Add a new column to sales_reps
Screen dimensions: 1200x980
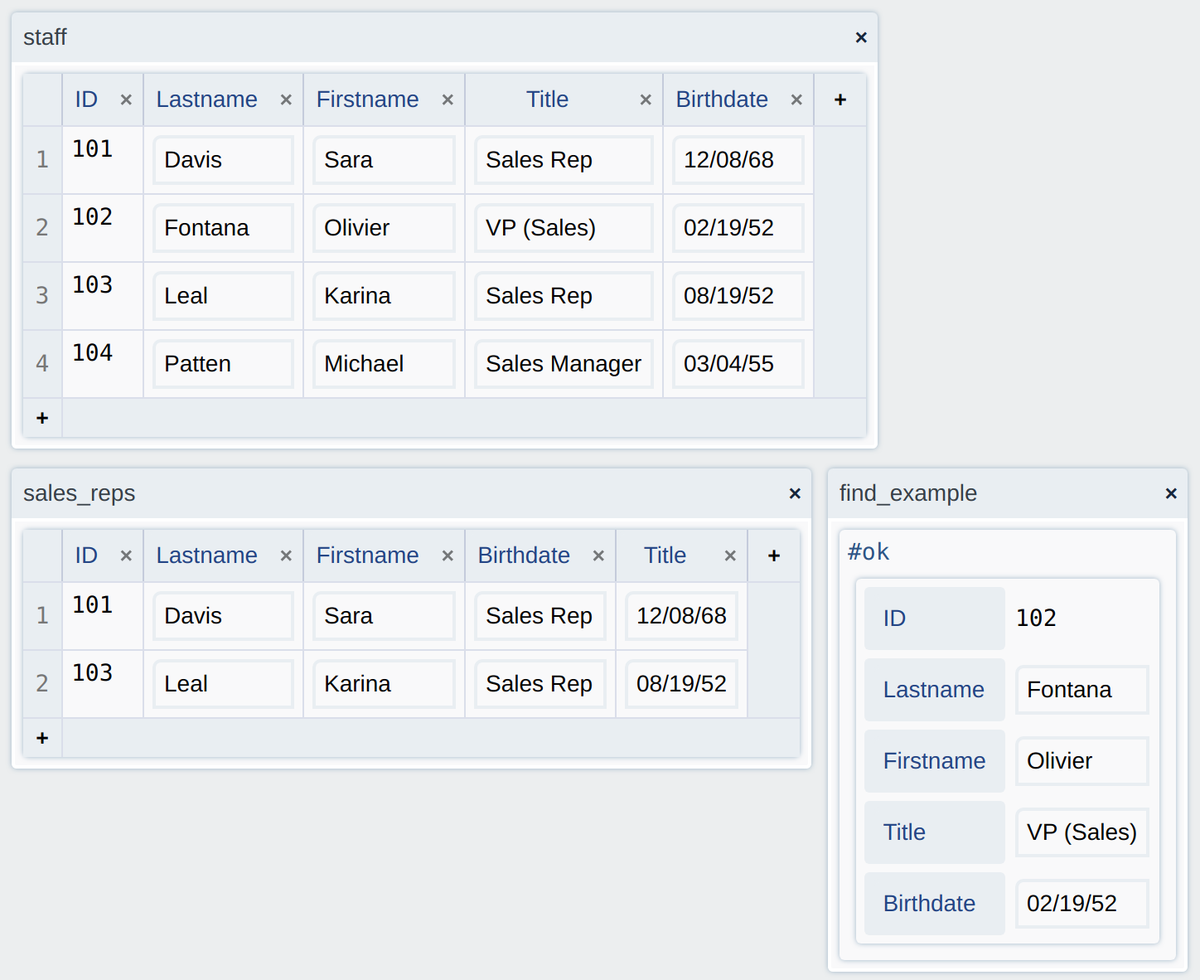click(x=774, y=555)
